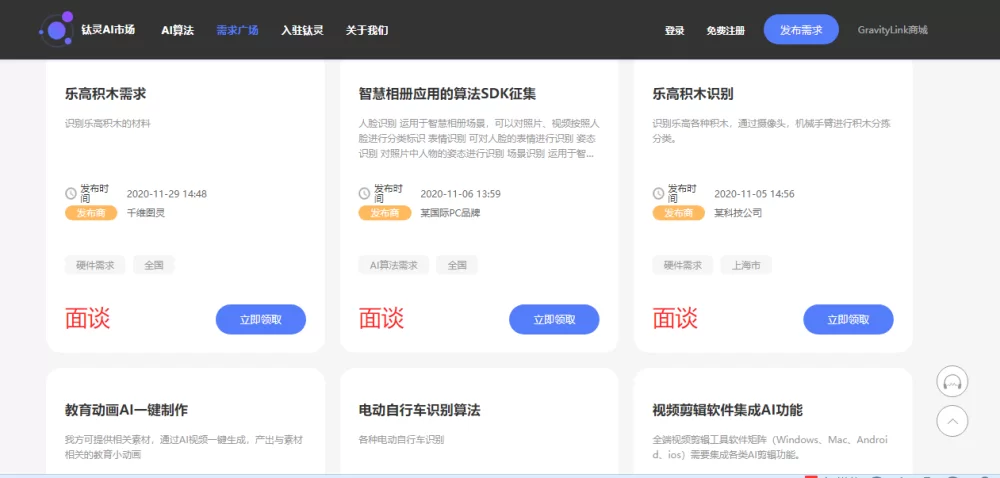Screen dimensions: 1000x478
Task: Click clock icon in 乐高积木识别 card
Action: coord(659,193)
